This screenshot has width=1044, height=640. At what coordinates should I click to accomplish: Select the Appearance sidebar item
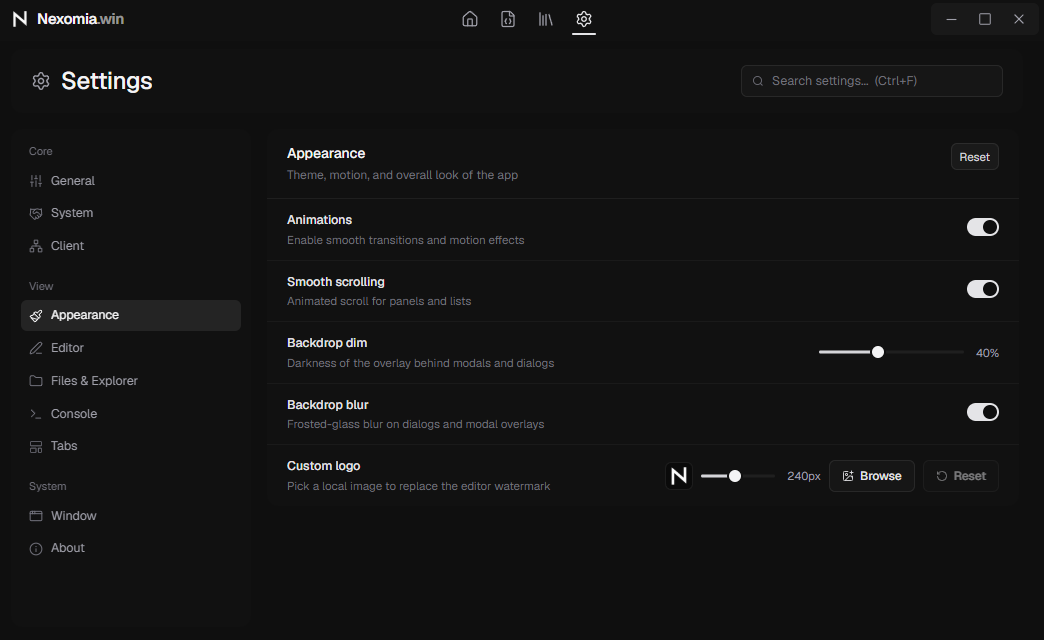coord(131,316)
